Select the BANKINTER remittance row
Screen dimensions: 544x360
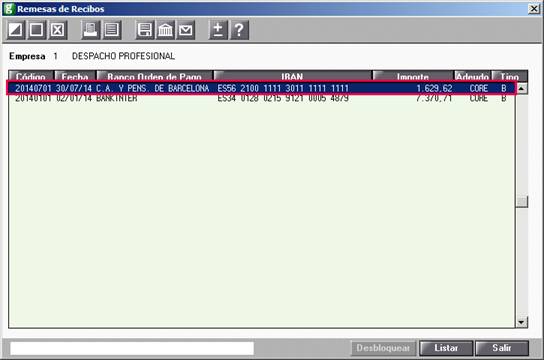point(261,98)
